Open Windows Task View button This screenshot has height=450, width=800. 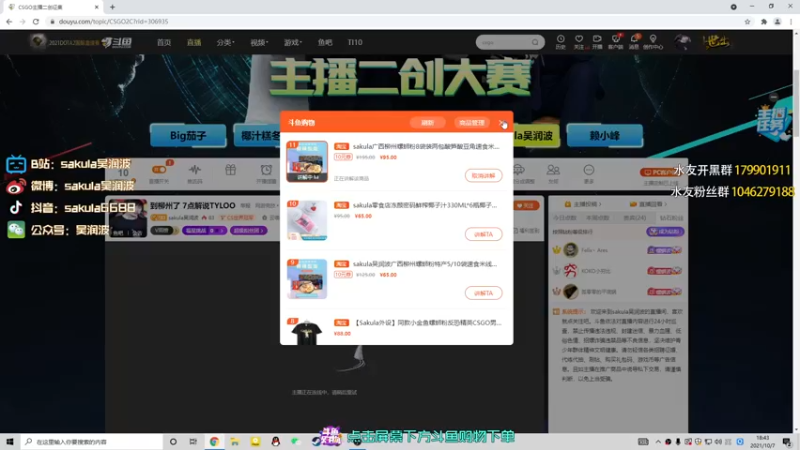click(193, 441)
